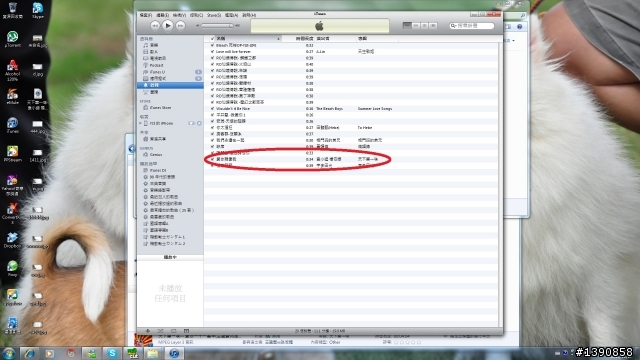Uncheck the Love will live forever checkbox
The height and width of the screenshot is (360, 640).
coord(212,52)
